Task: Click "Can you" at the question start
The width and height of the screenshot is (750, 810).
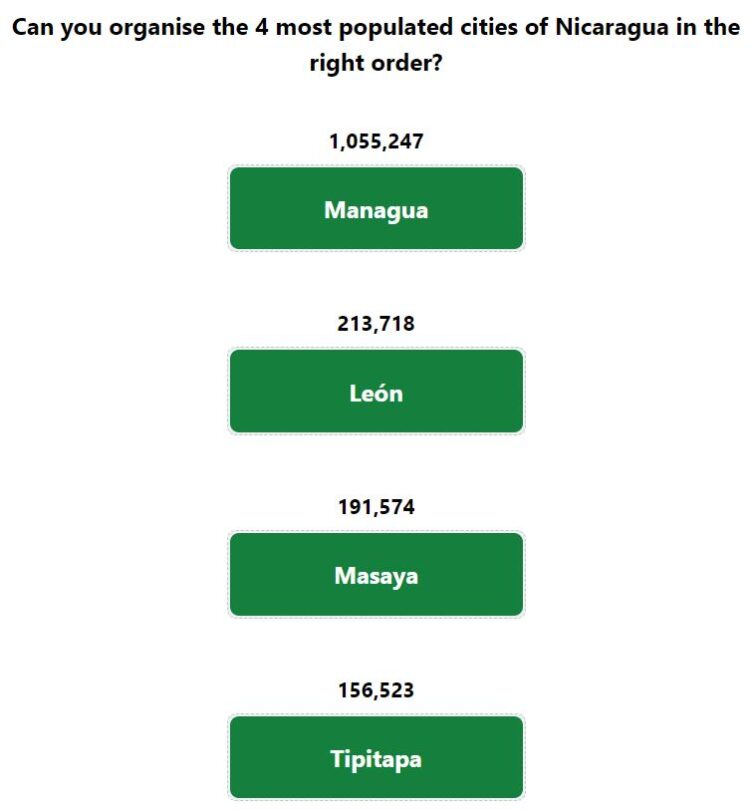Action: point(57,28)
